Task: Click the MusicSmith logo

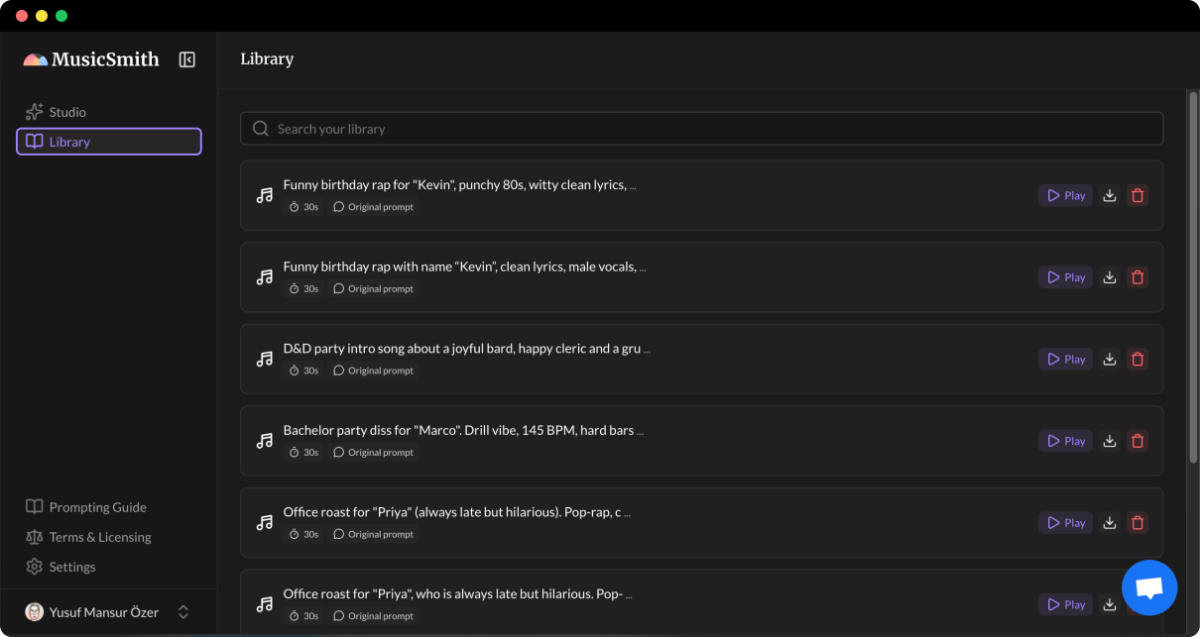Action: coord(91,59)
